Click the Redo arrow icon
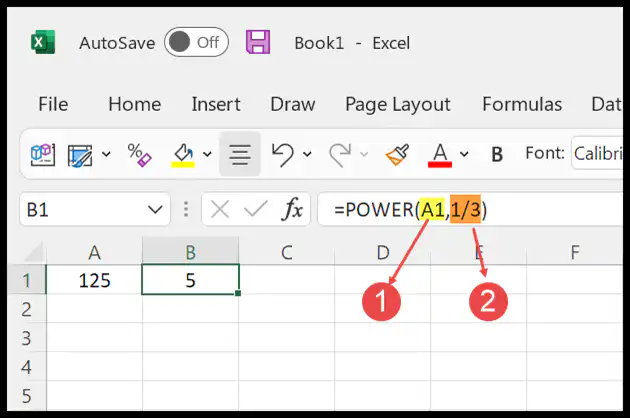 click(340, 154)
